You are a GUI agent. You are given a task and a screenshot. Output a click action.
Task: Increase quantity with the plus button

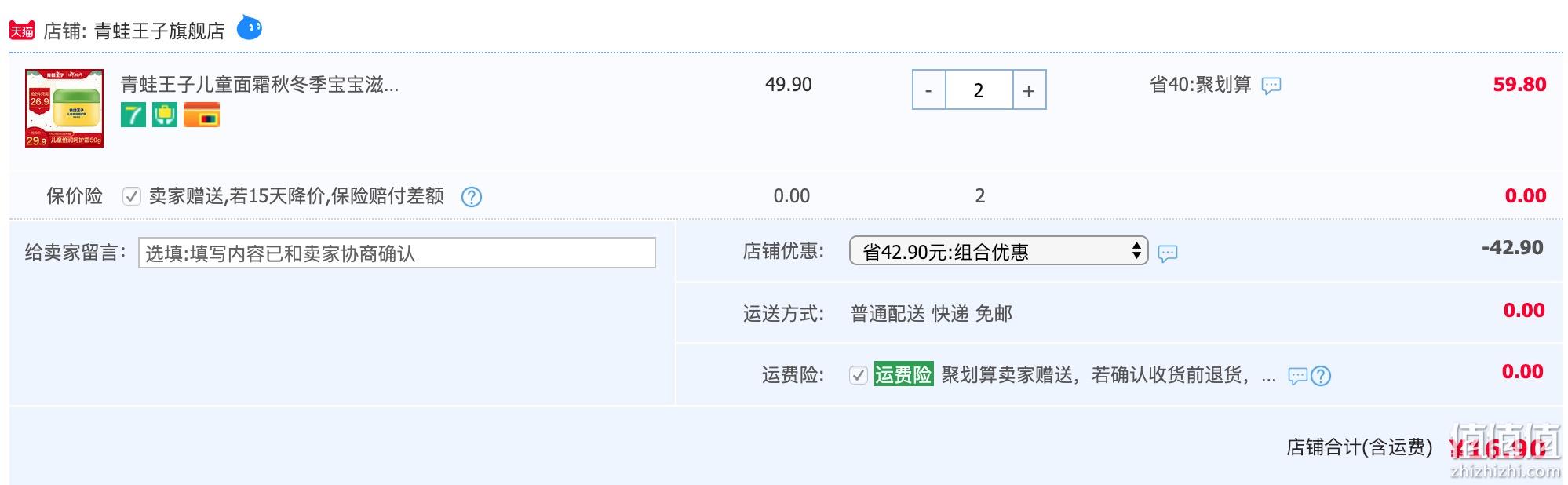(x=1029, y=90)
